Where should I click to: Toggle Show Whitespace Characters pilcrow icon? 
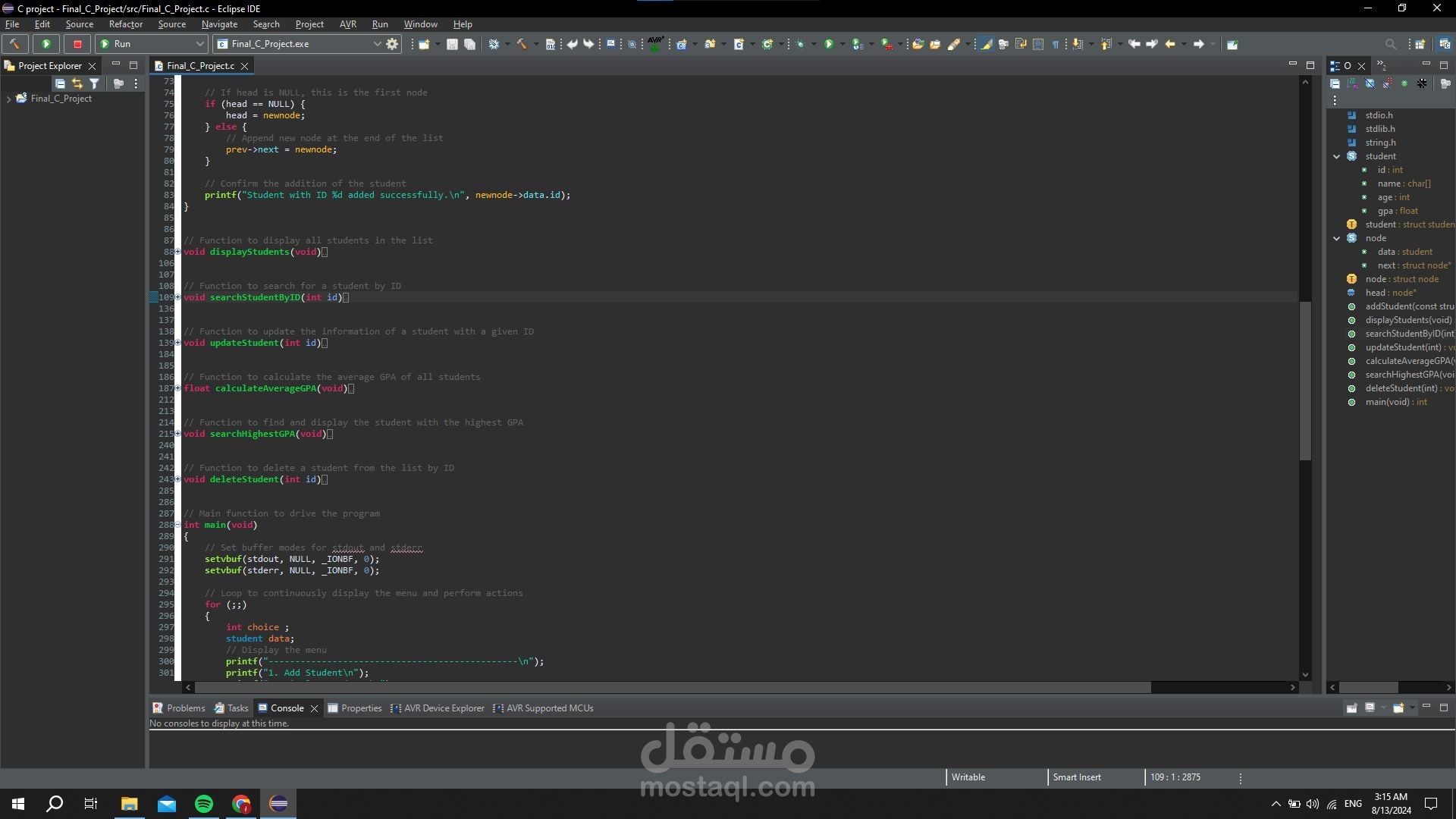(1055, 44)
